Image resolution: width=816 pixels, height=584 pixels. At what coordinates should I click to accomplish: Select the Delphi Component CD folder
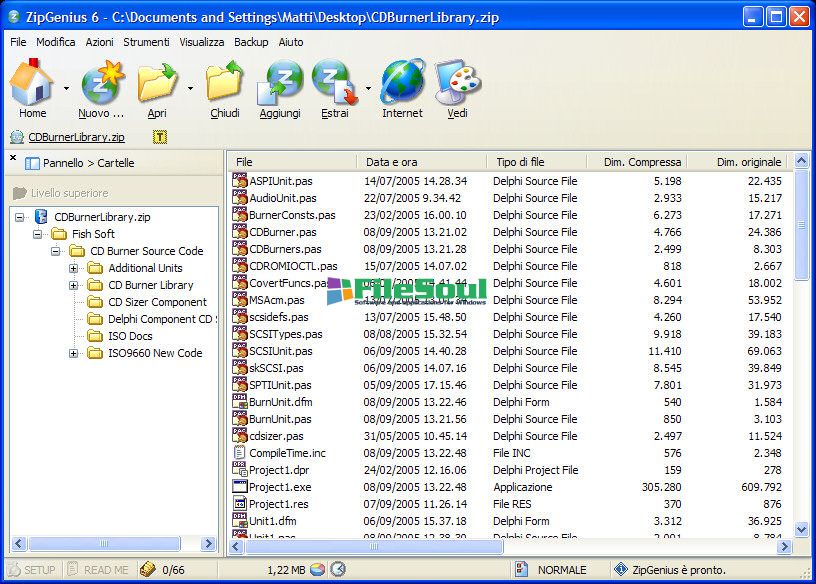[162, 319]
